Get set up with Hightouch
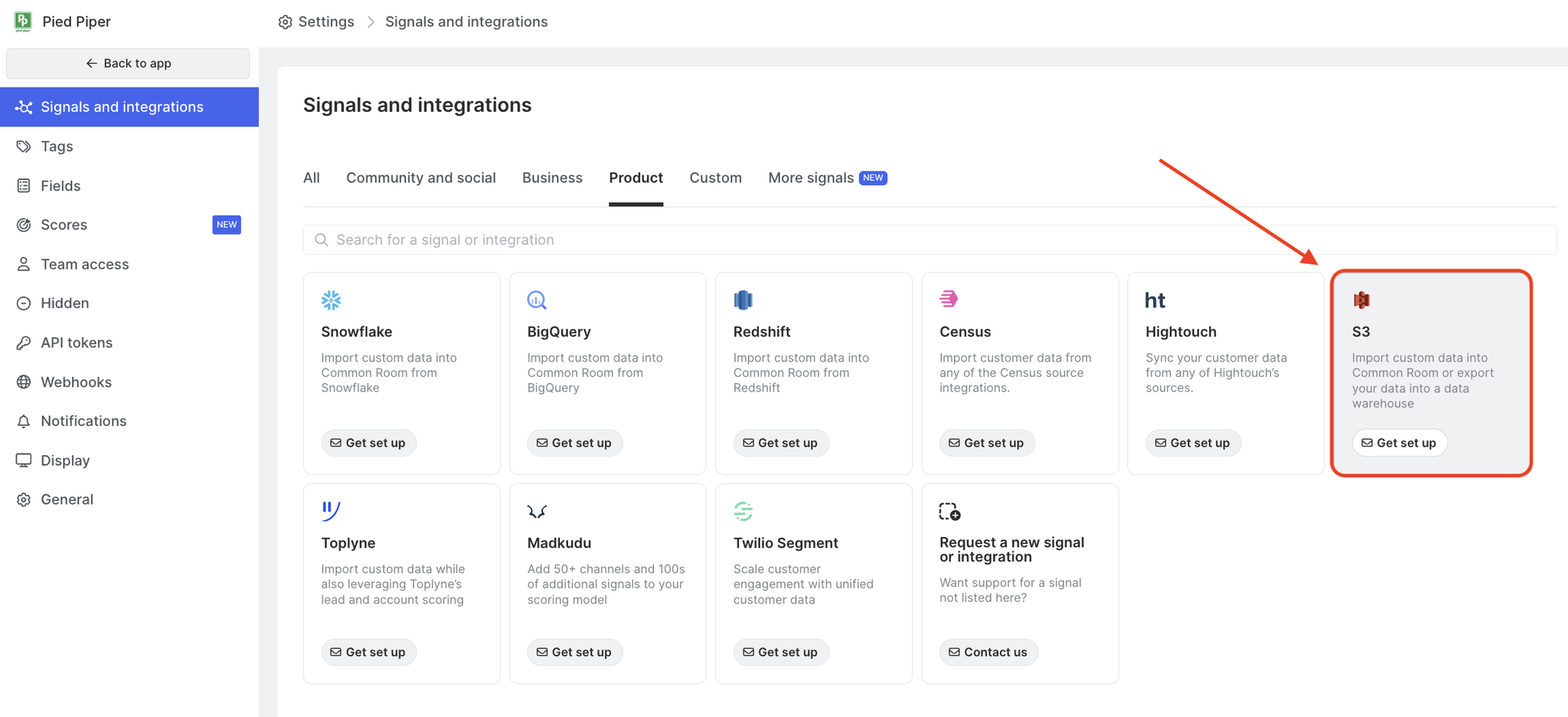1568x717 pixels. 1193,443
